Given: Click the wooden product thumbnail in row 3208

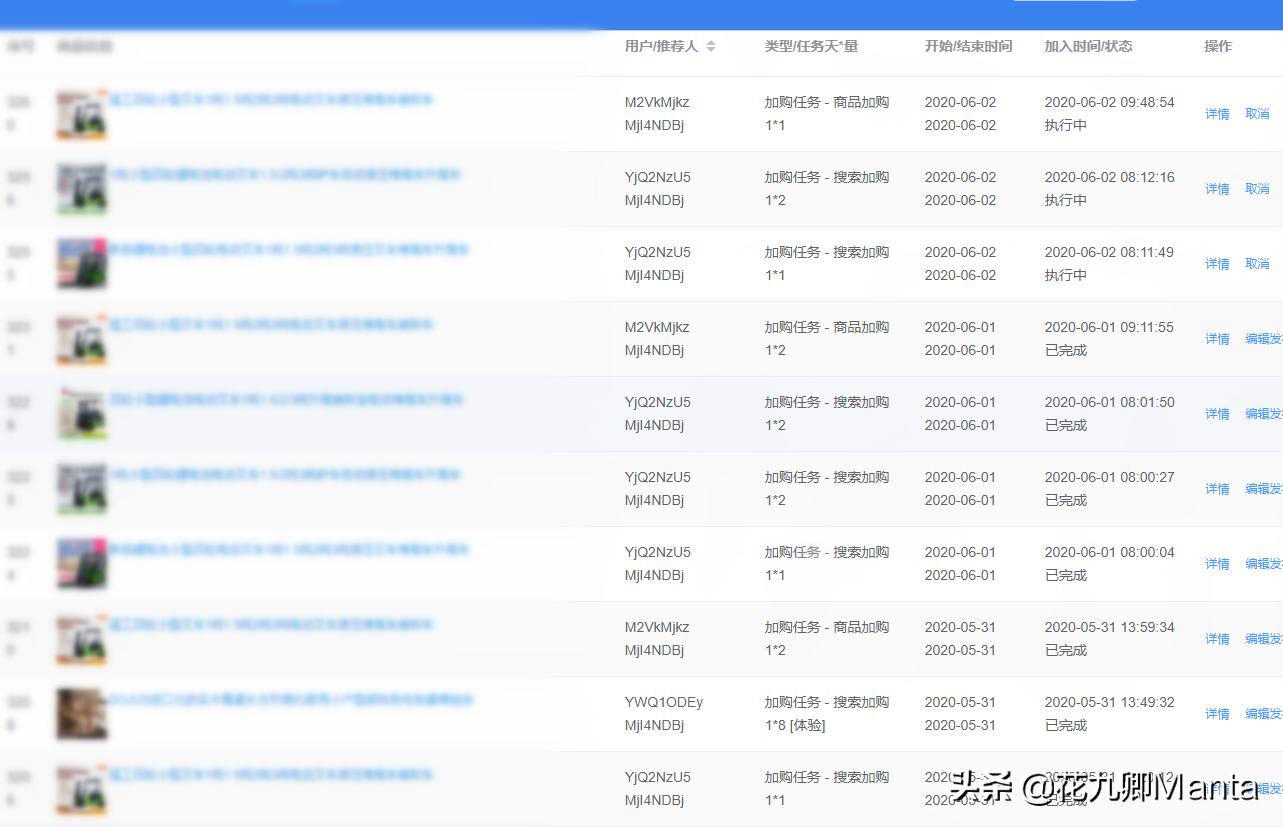Looking at the screenshot, I should 81,711.
